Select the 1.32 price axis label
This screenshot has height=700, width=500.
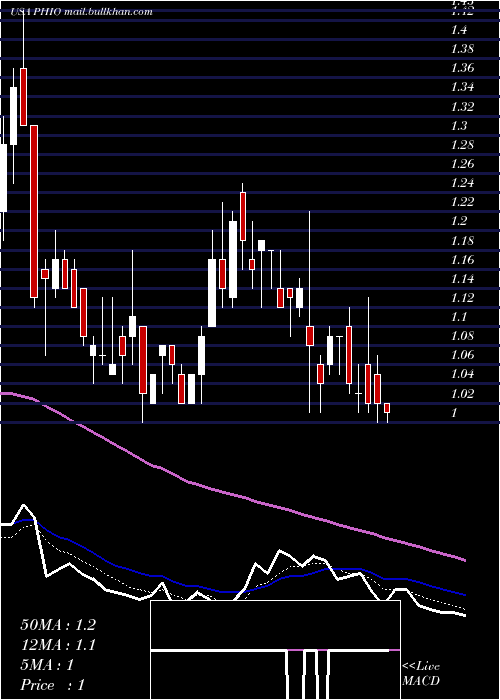tap(462, 107)
